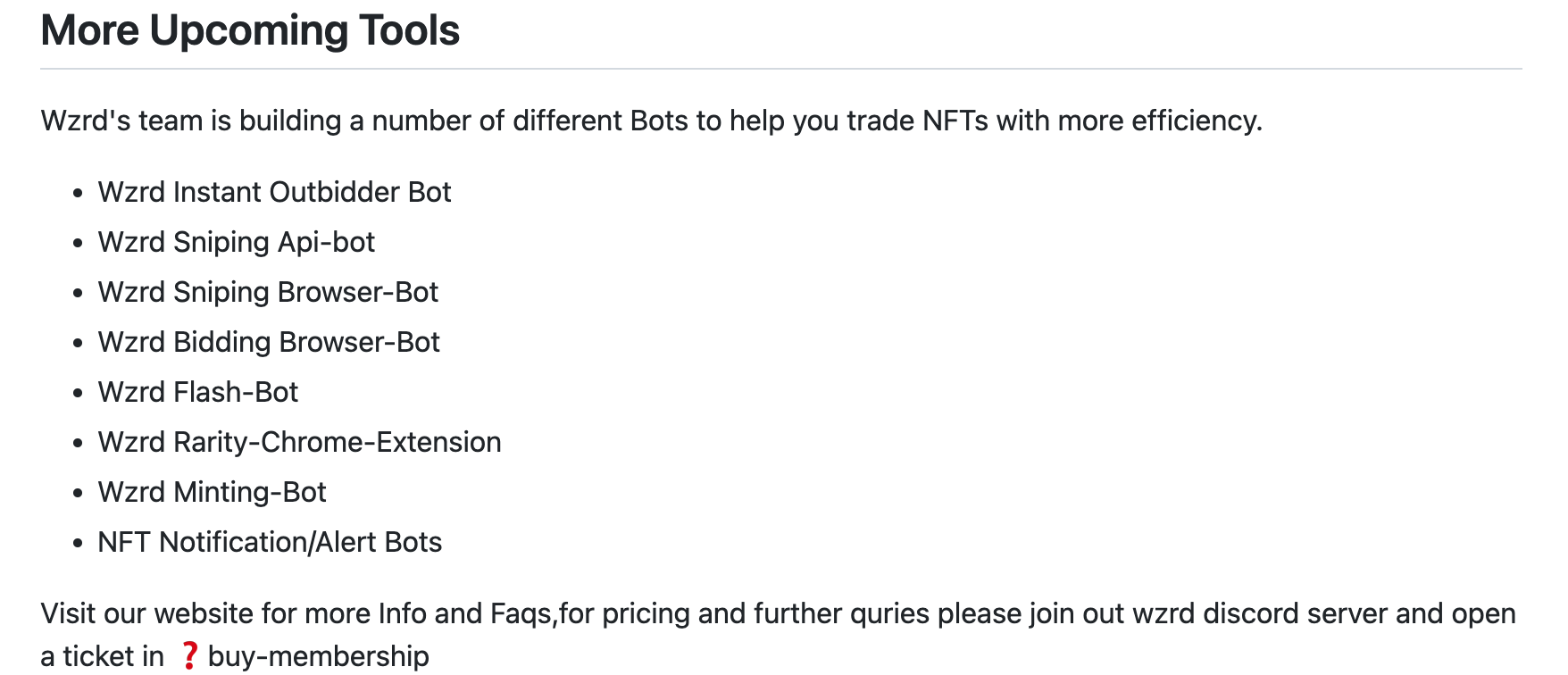Click the red question mark emoji

[x=188, y=655]
